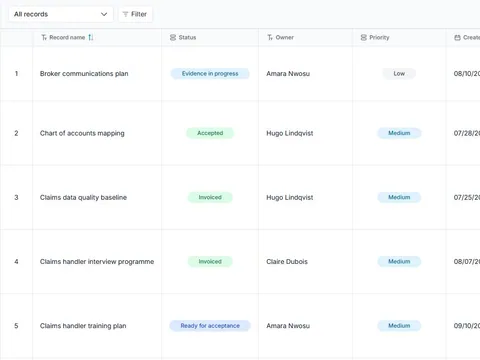This screenshot has width=480, height=360.
Task: Open the All records view dropdown
Action: (x=61, y=14)
